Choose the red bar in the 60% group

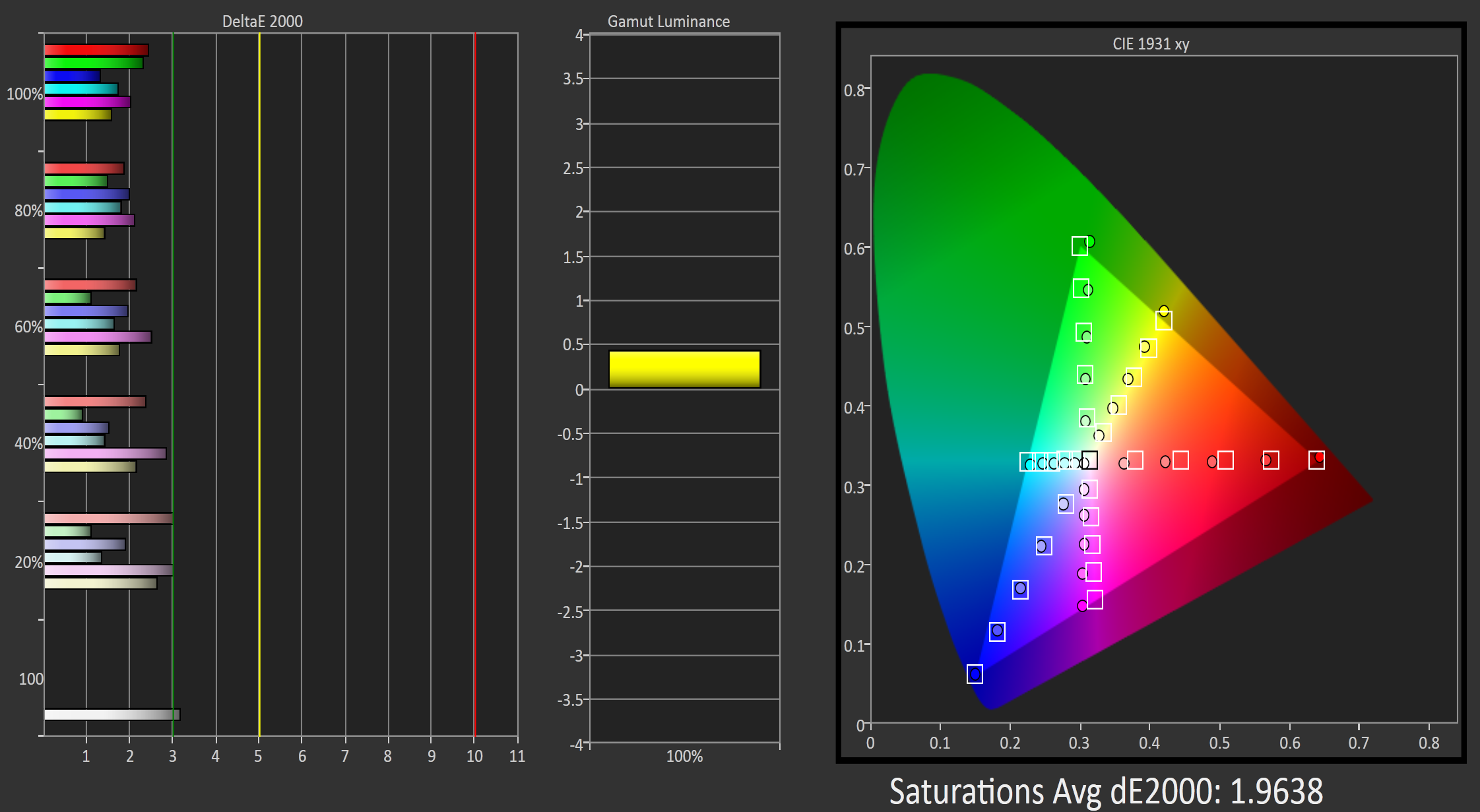[x=90, y=285]
